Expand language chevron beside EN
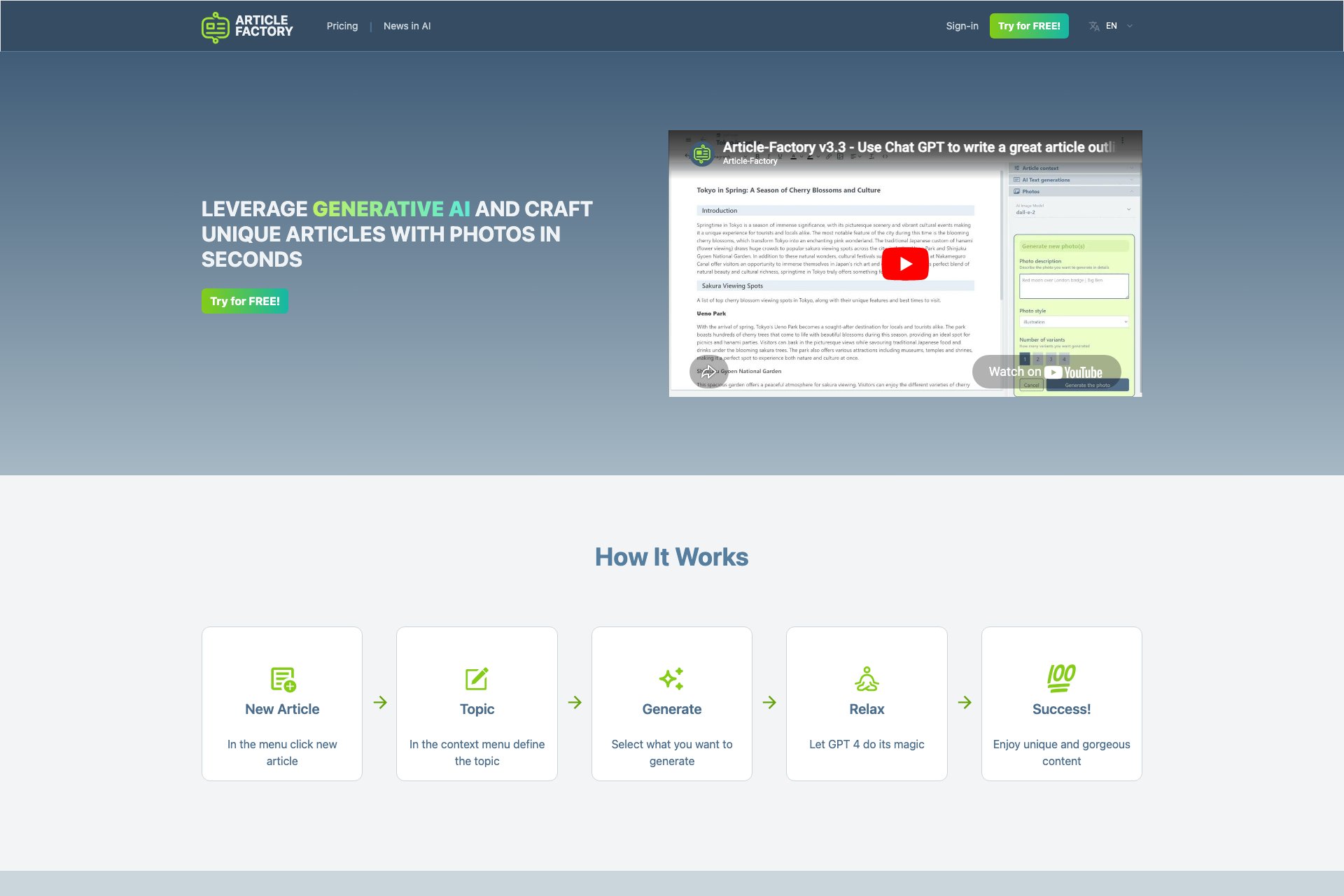 1130,26
